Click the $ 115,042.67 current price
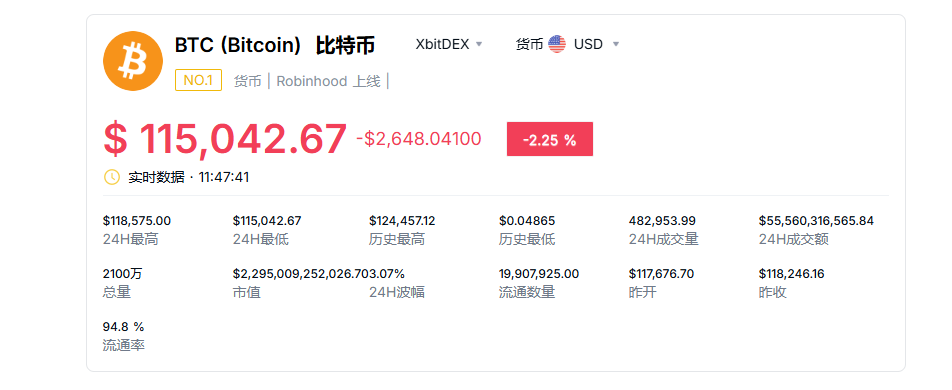This screenshot has height=390, width=952. point(225,139)
